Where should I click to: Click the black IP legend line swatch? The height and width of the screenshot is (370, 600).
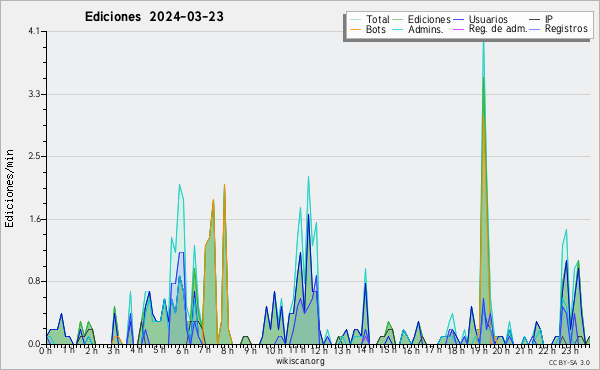click(535, 20)
